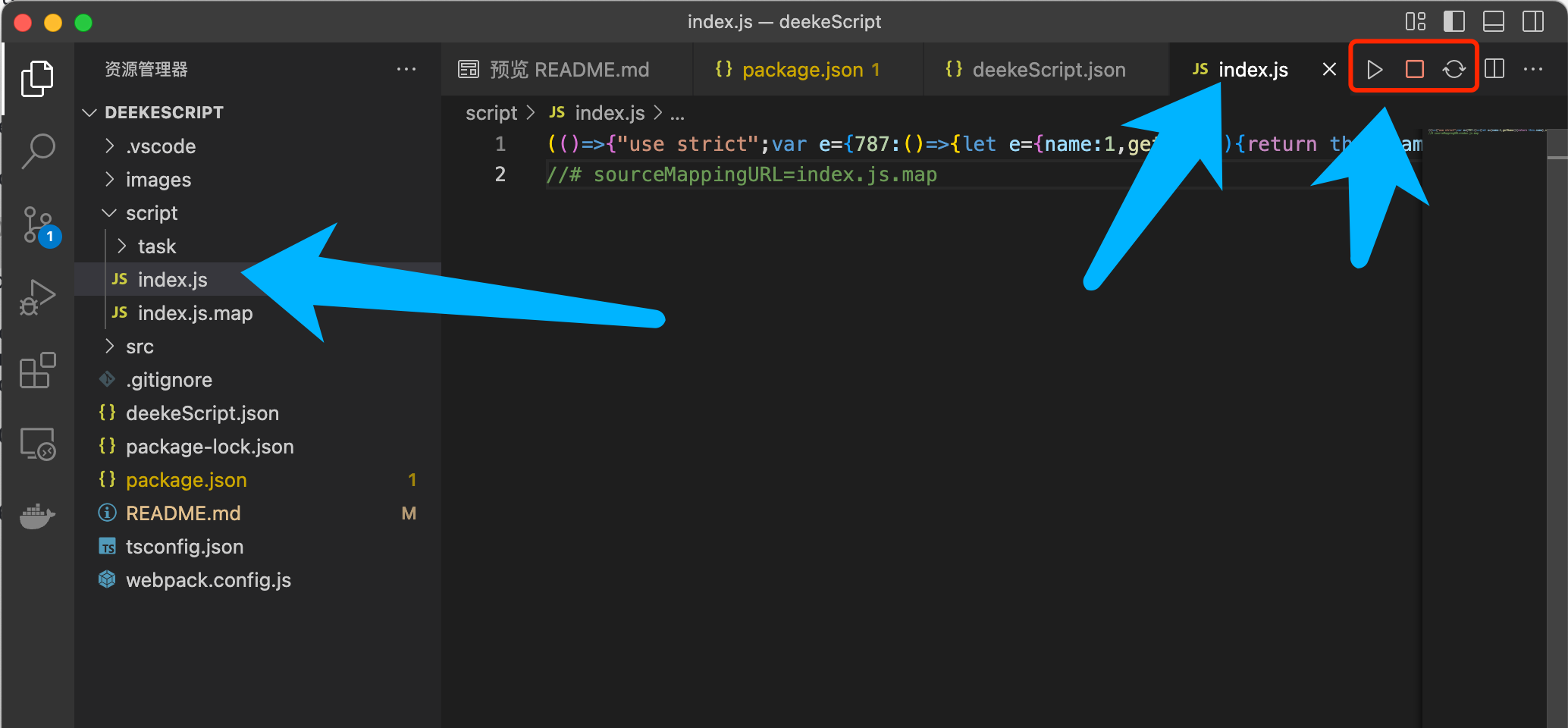Switch to the deekeScript.json tab

click(1048, 70)
